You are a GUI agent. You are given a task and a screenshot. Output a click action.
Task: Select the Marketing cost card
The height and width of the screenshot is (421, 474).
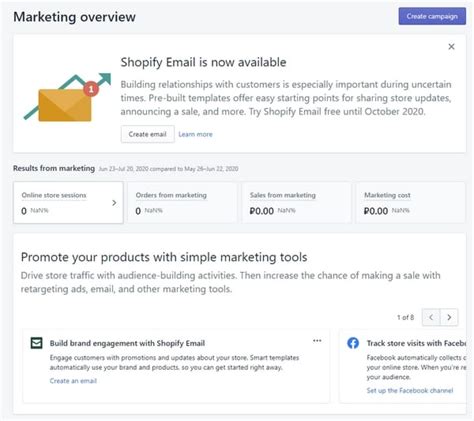pos(410,202)
